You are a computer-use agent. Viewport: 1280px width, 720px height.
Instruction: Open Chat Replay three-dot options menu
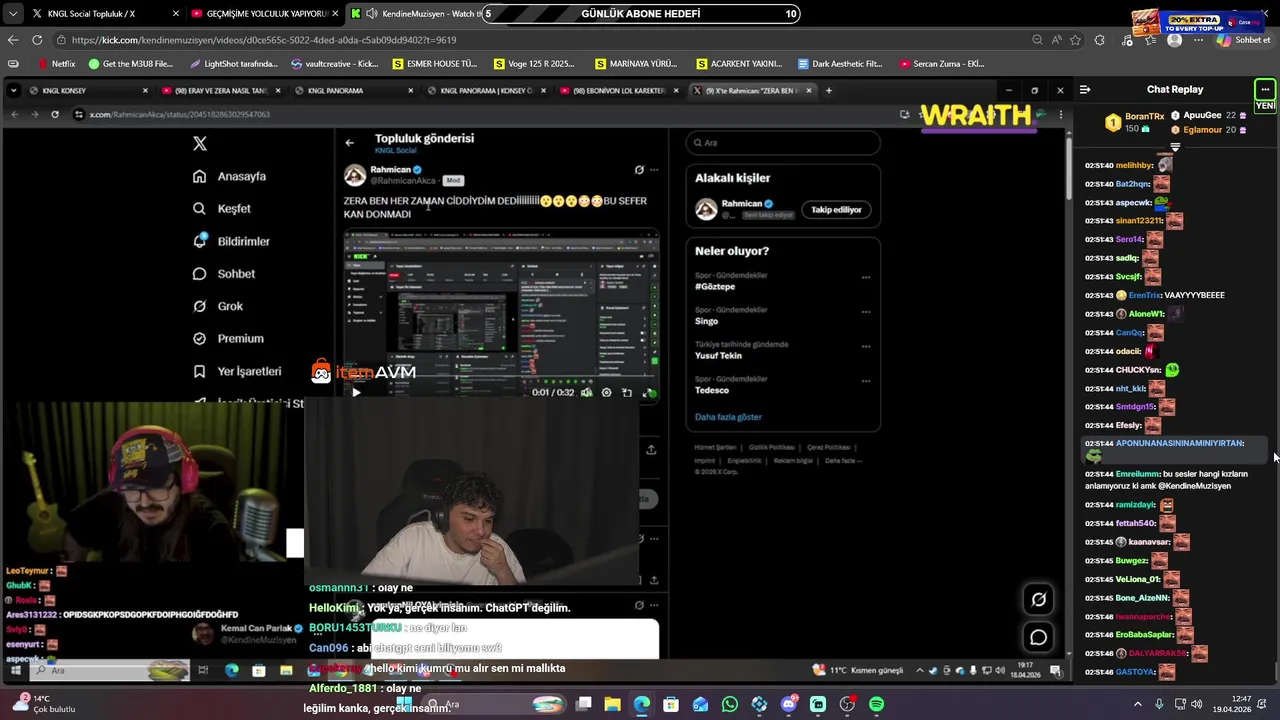(x=1265, y=90)
